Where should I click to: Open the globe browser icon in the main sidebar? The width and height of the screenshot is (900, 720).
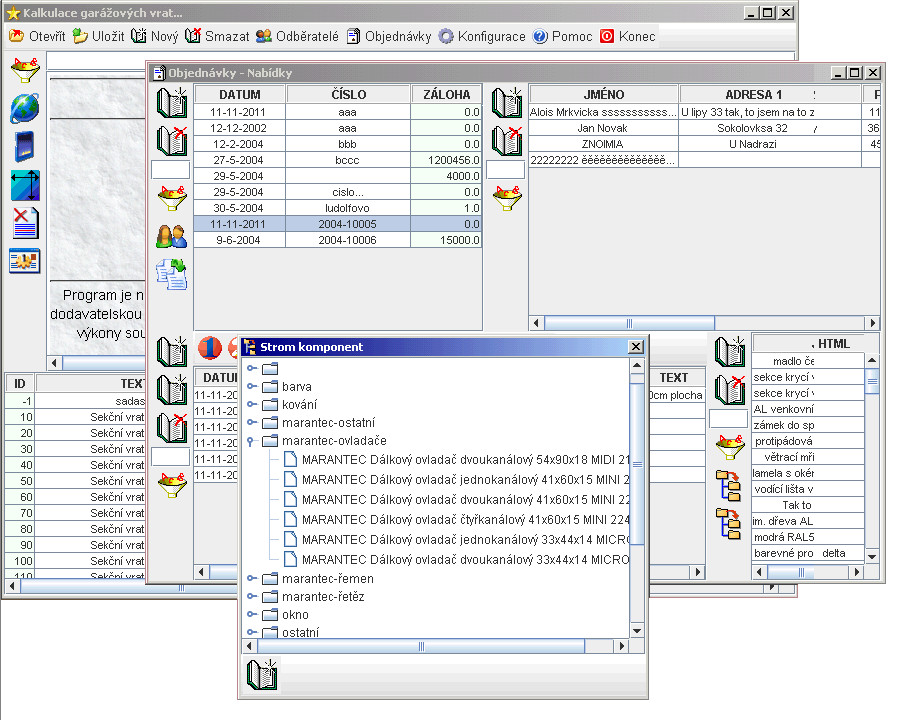pos(25,108)
